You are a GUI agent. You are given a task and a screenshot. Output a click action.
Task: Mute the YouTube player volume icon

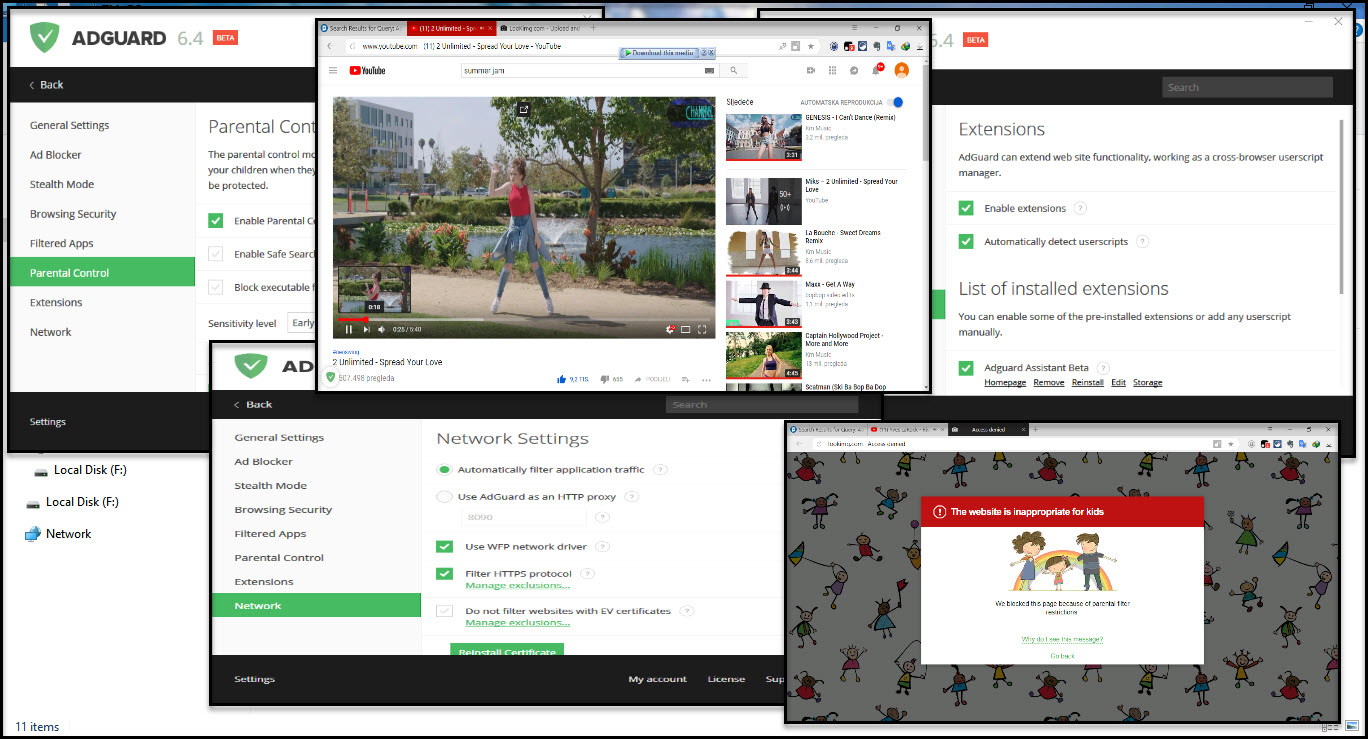tap(381, 329)
